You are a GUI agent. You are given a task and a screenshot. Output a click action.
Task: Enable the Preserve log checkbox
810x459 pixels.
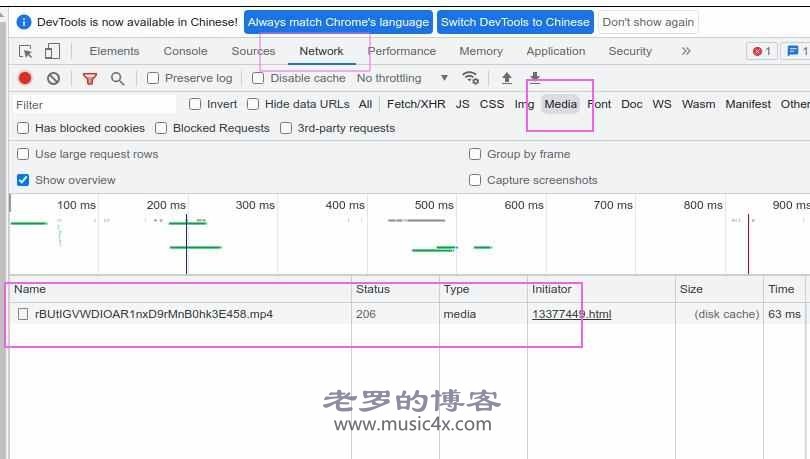click(153, 78)
